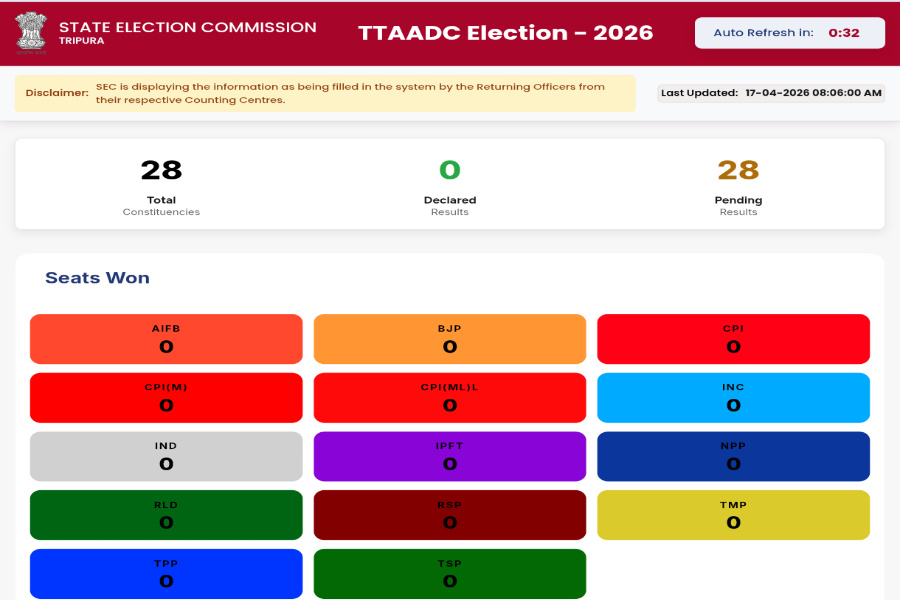Select the TSP results tile
The image size is (900, 600).
450,573
